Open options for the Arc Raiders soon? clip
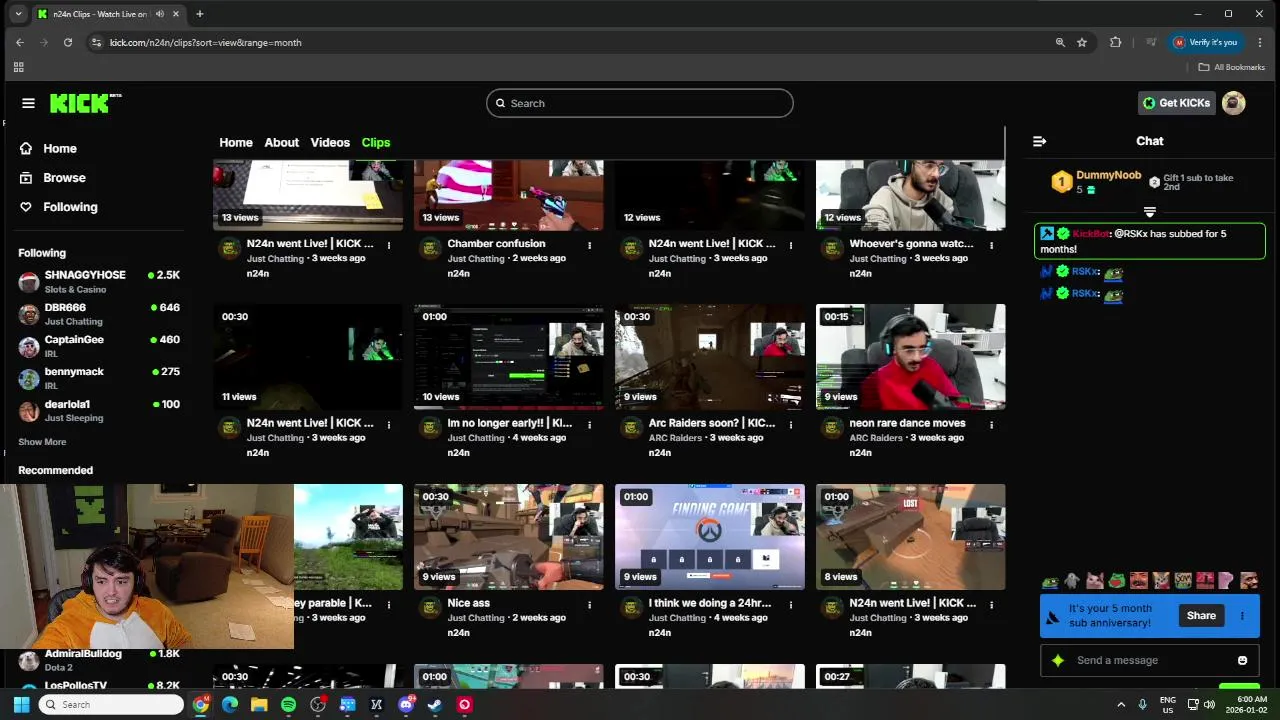 790,425
